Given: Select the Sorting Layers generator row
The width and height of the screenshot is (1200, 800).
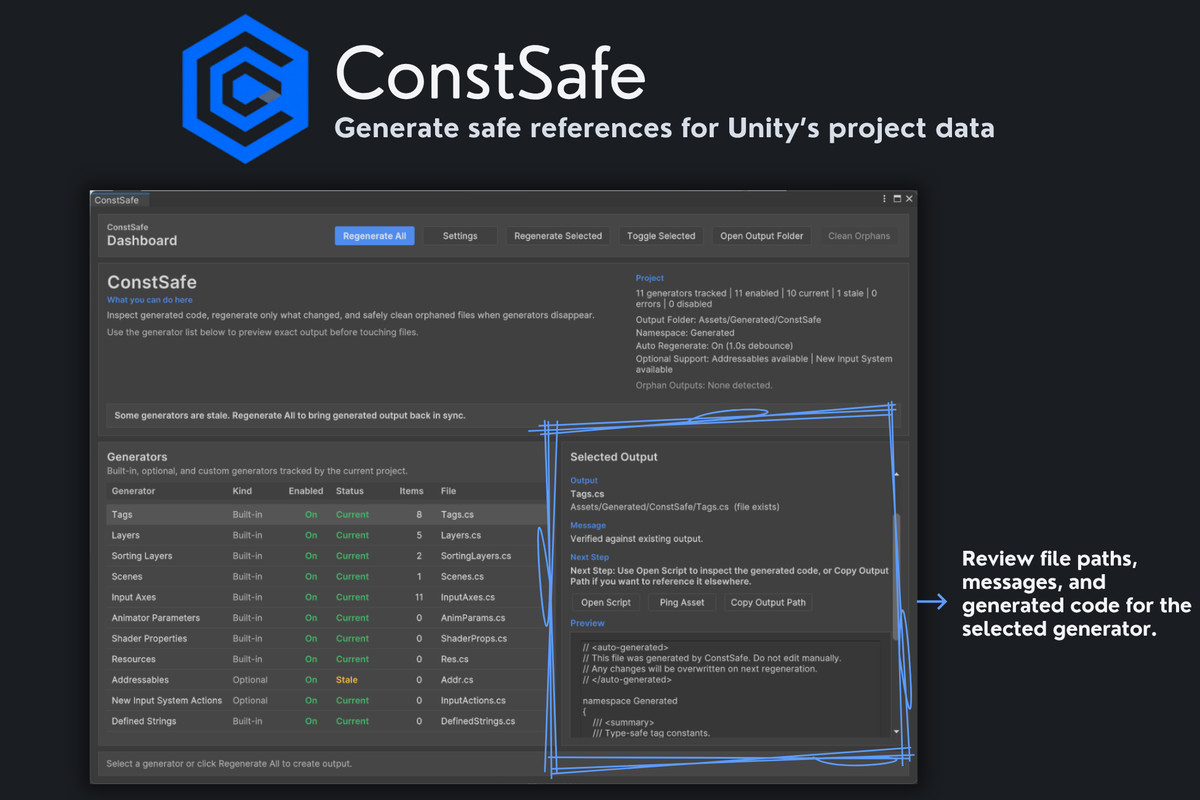Looking at the screenshot, I should click(326, 556).
